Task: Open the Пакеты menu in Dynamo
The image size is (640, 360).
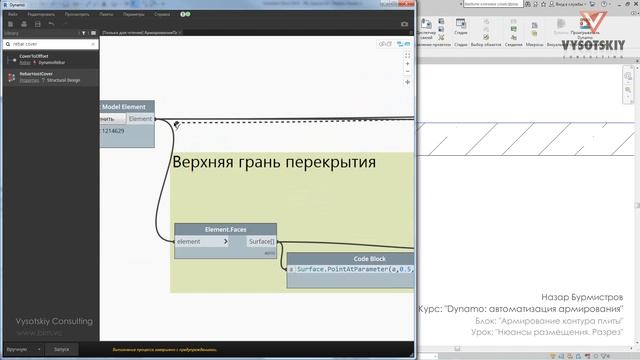Action: [106, 14]
